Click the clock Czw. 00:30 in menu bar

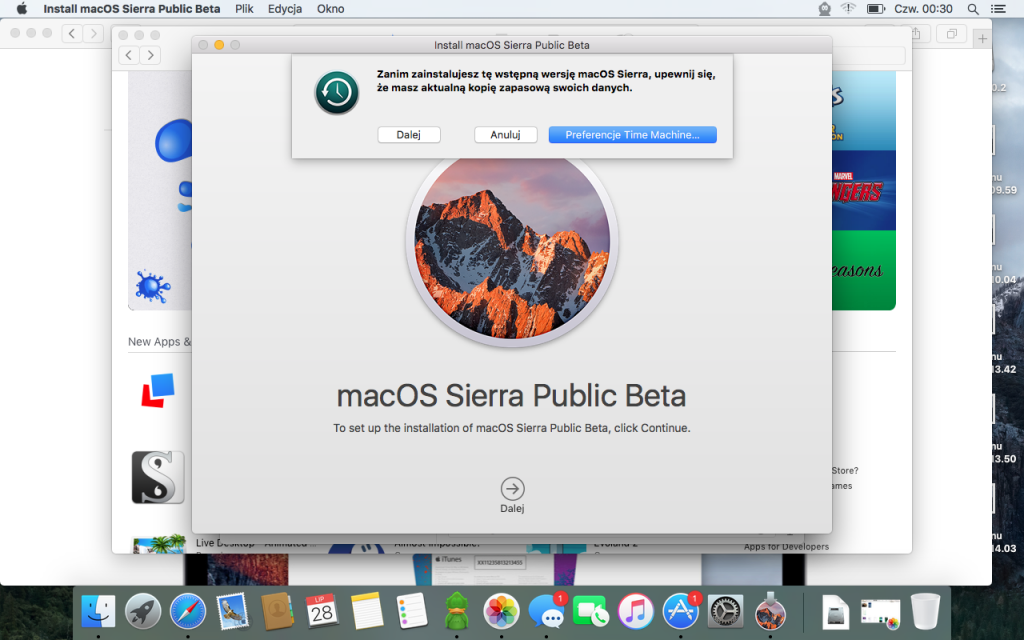923,8
